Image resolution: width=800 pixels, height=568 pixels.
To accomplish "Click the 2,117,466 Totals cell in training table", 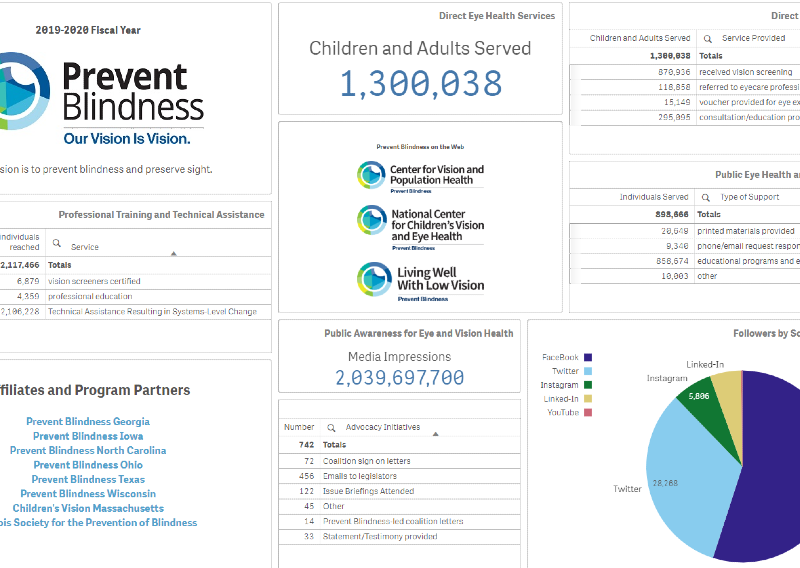I will [x=20, y=265].
